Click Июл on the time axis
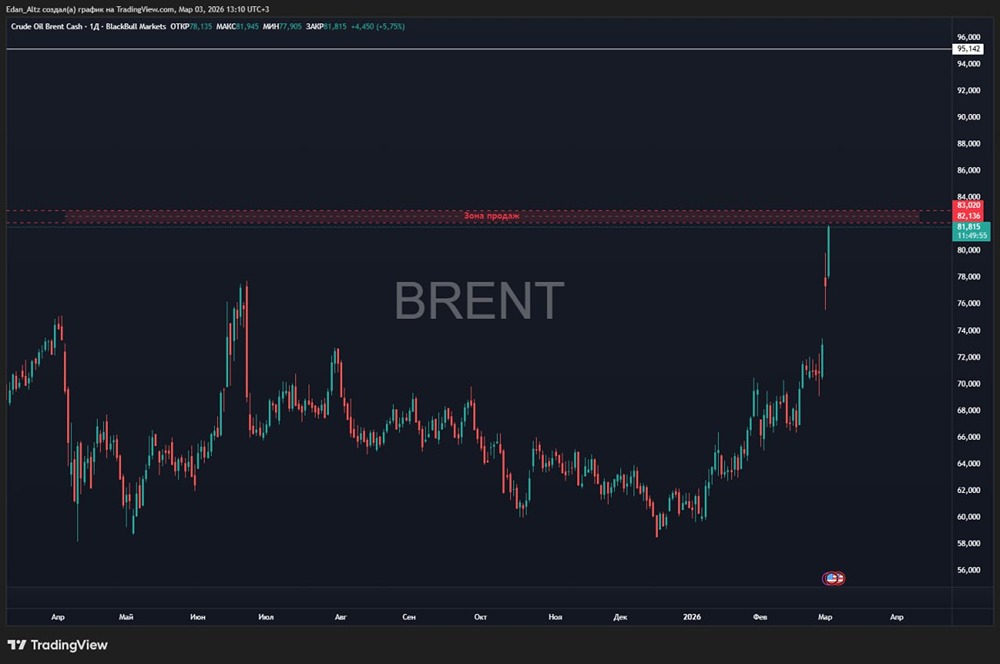Screen dimensions: 1000x664 [266, 617]
